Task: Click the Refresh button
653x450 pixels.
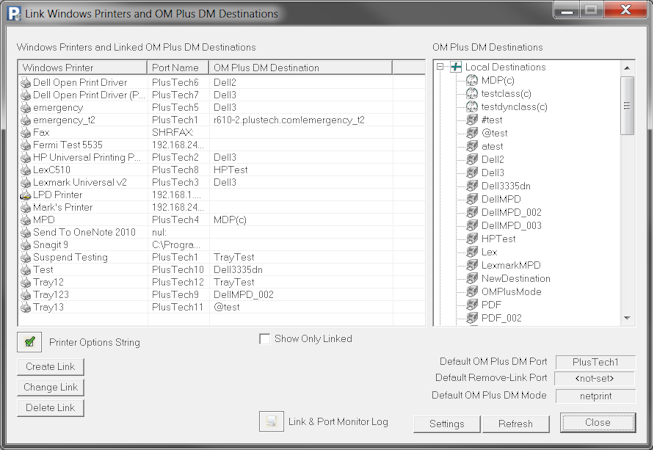Action: pyautogui.click(x=516, y=424)
